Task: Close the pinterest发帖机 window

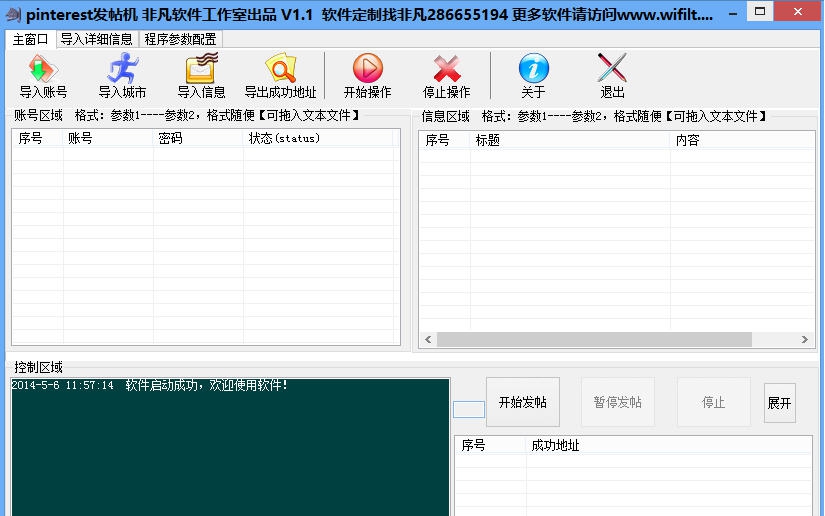Action: (798, 13)
